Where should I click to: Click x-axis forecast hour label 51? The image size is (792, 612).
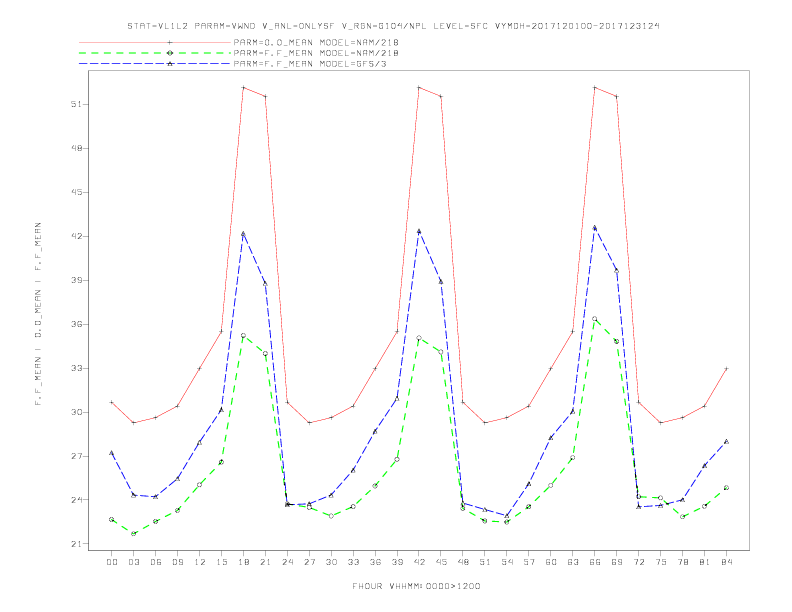[485, 562]
